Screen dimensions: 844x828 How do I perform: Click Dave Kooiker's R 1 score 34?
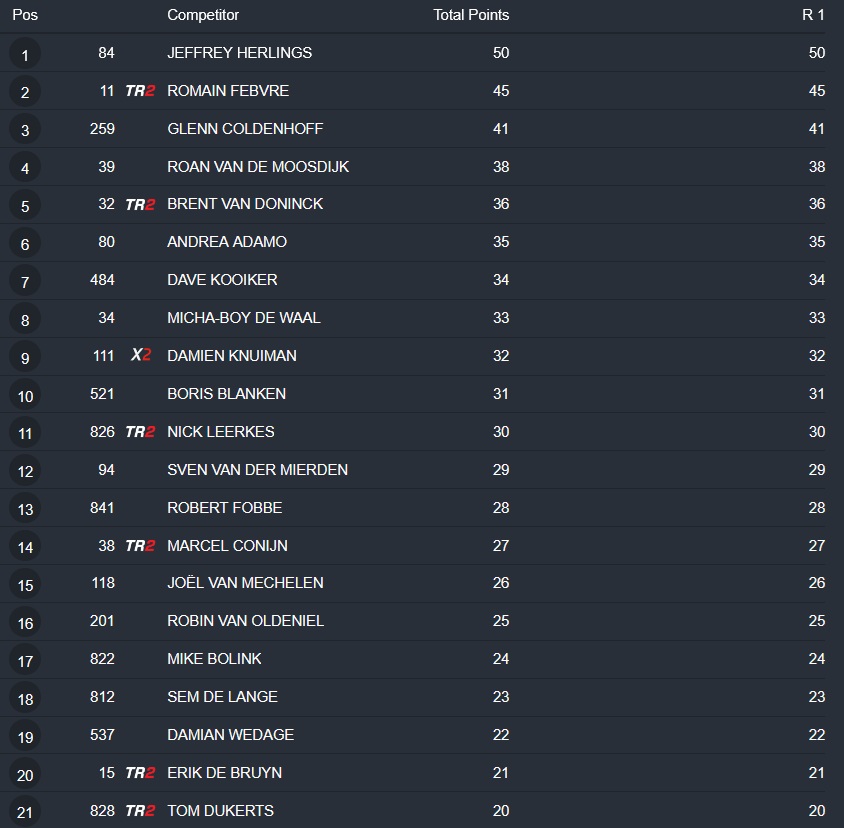click(x=817, y=280)
